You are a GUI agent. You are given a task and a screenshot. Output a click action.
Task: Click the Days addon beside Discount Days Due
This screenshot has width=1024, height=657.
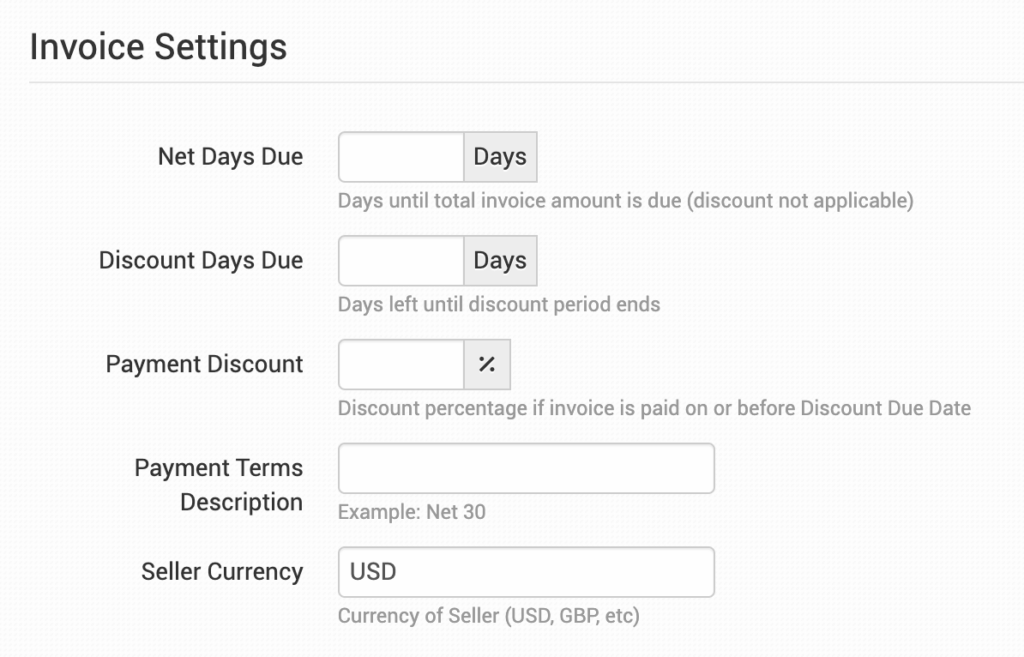[500, 261]
